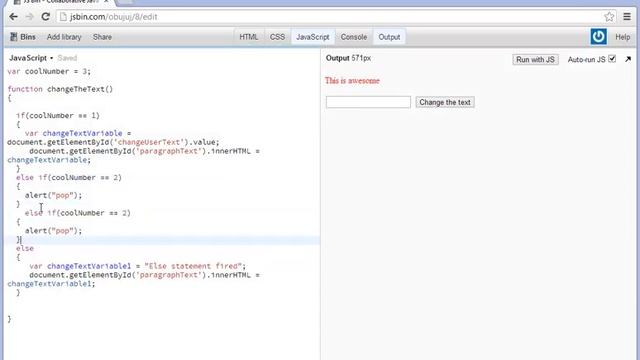The width and height of the screenshot is (640, 360).
Task: Go back with the browser back arrow
Action: pyautogui.click(x=13, y=17)
